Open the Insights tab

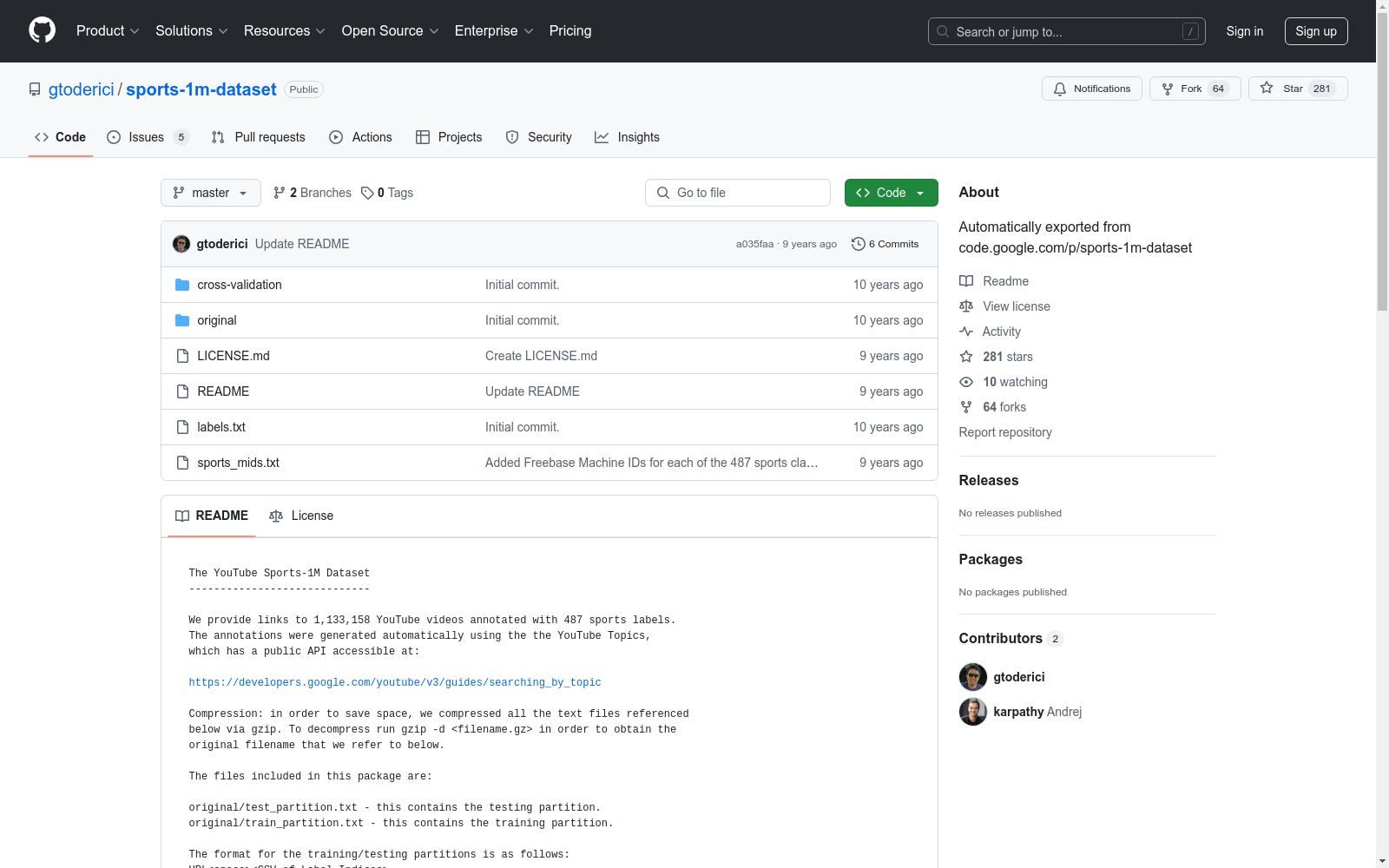click(627, 137)
